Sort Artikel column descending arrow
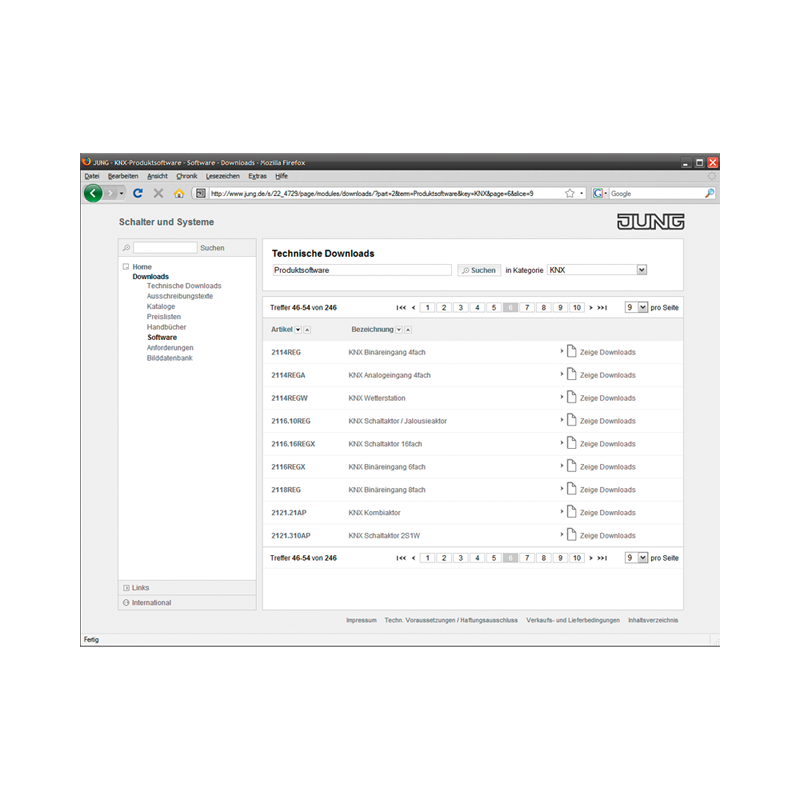The height and width of the screenshot is (800, 800). (298, 330)
